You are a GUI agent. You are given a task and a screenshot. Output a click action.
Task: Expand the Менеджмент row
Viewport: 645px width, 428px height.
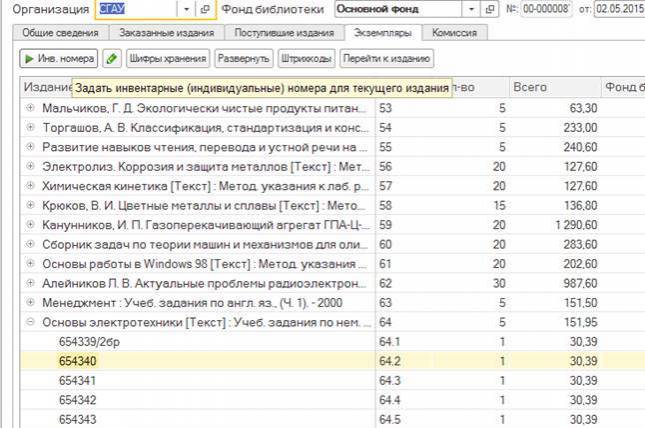point(30,303)
